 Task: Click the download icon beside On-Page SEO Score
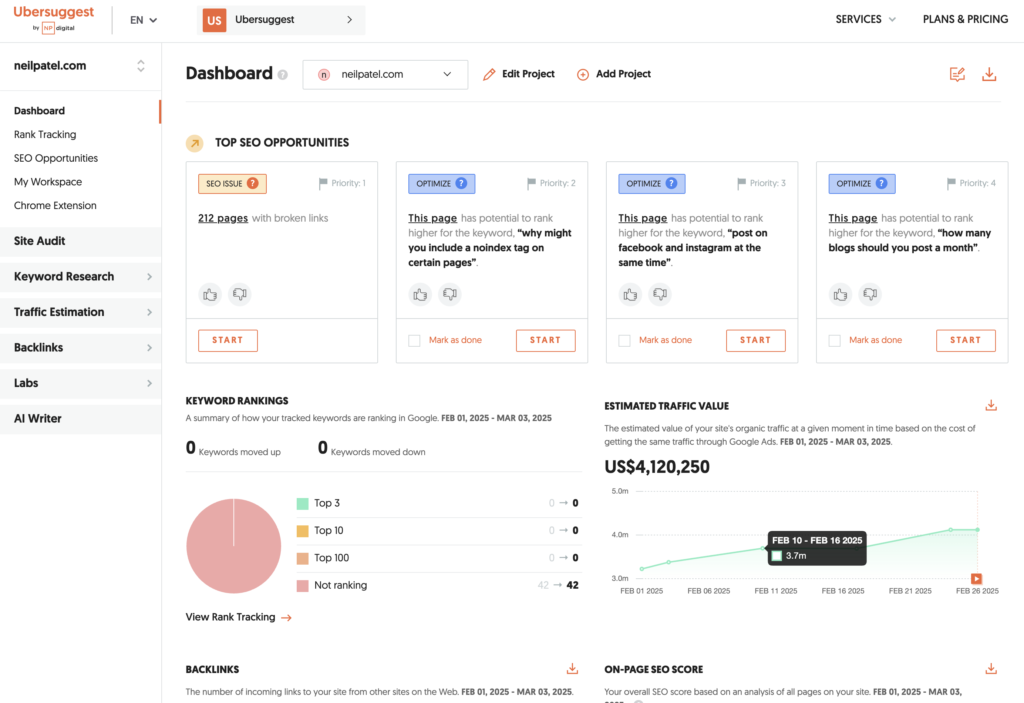click(991, 668)
